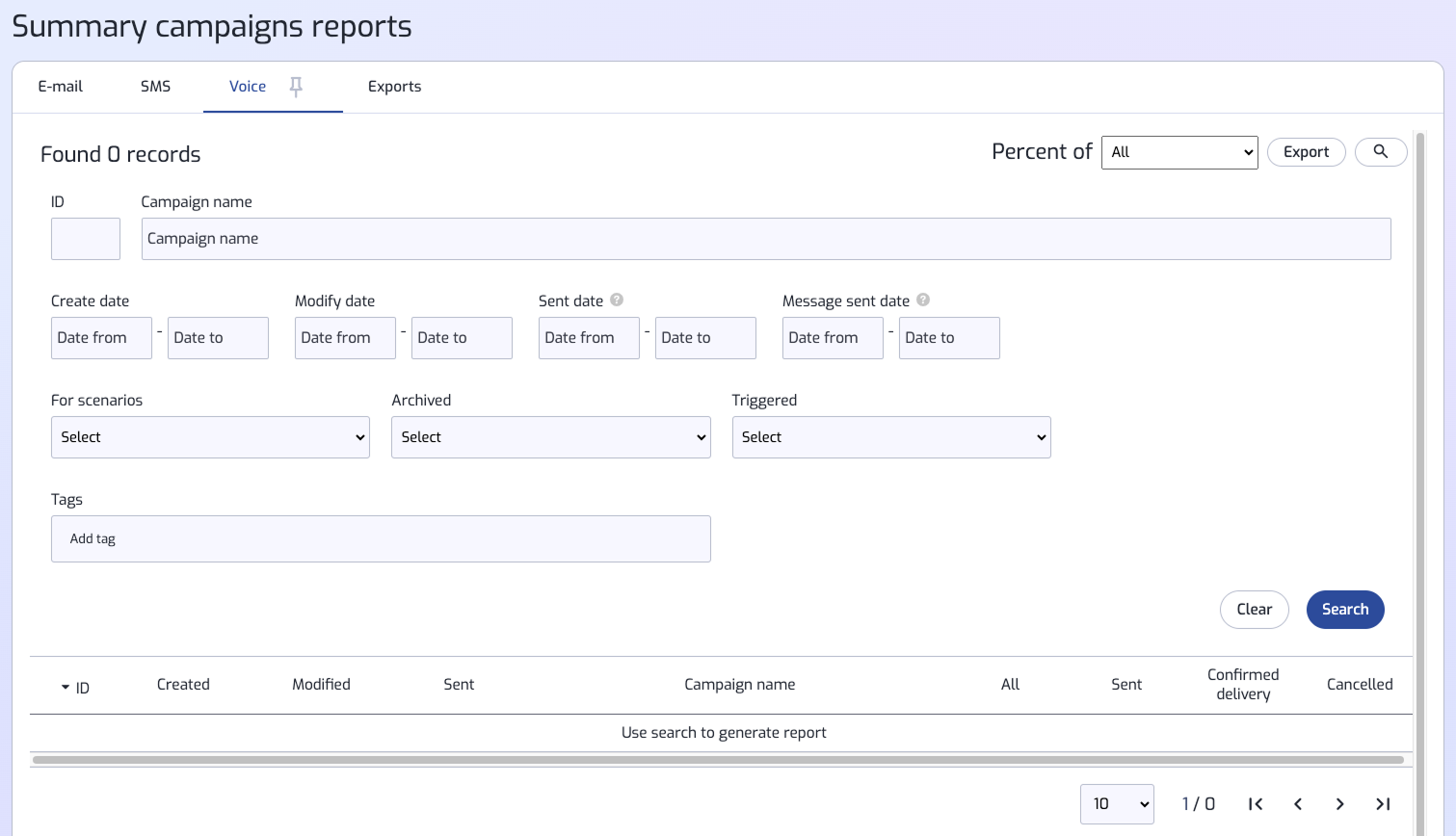Sort table by ID column arrow
This screenshot has height=836, width=1456.
[66, 688]
